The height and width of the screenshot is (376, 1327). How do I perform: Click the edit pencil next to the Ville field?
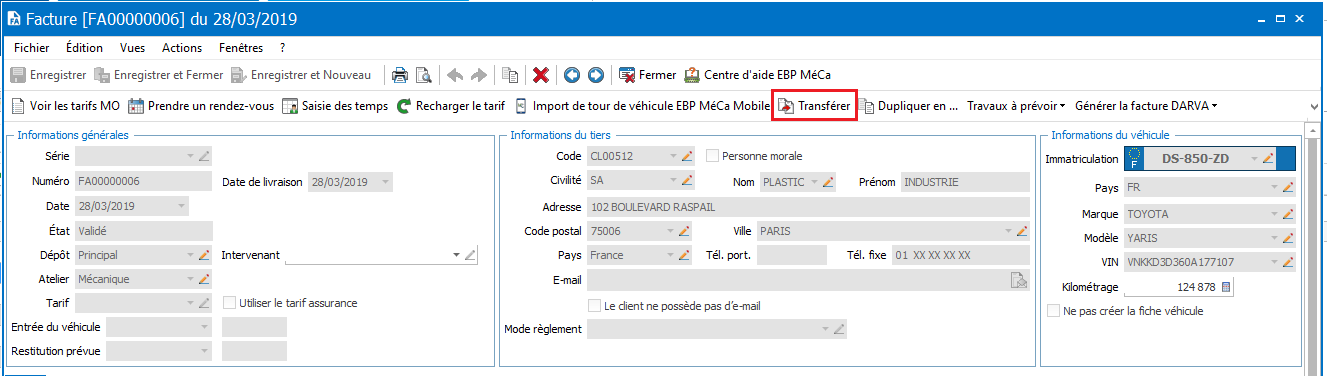[x=1022, y=231]
